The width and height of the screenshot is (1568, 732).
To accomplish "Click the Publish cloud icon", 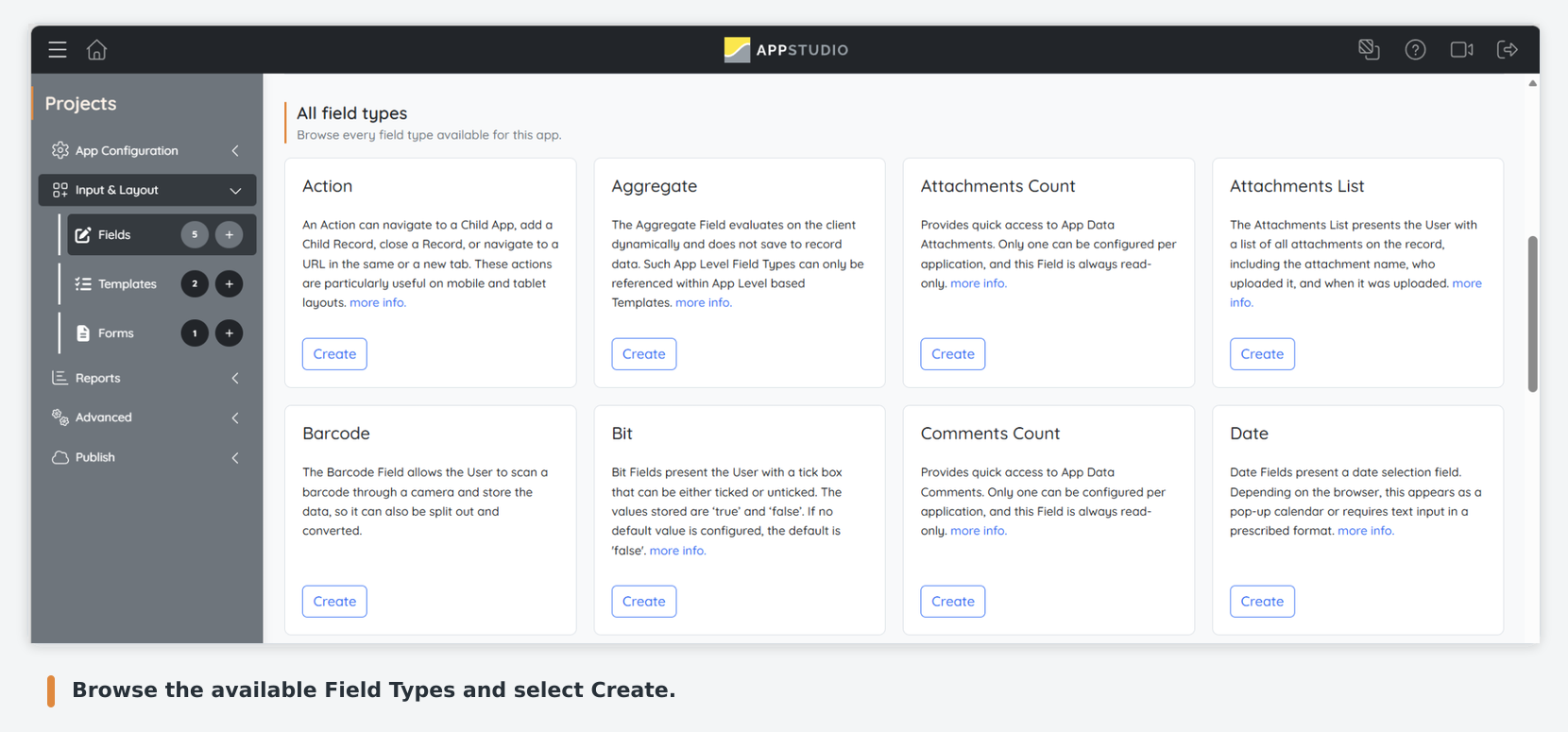I will click(x=60, y=457).
